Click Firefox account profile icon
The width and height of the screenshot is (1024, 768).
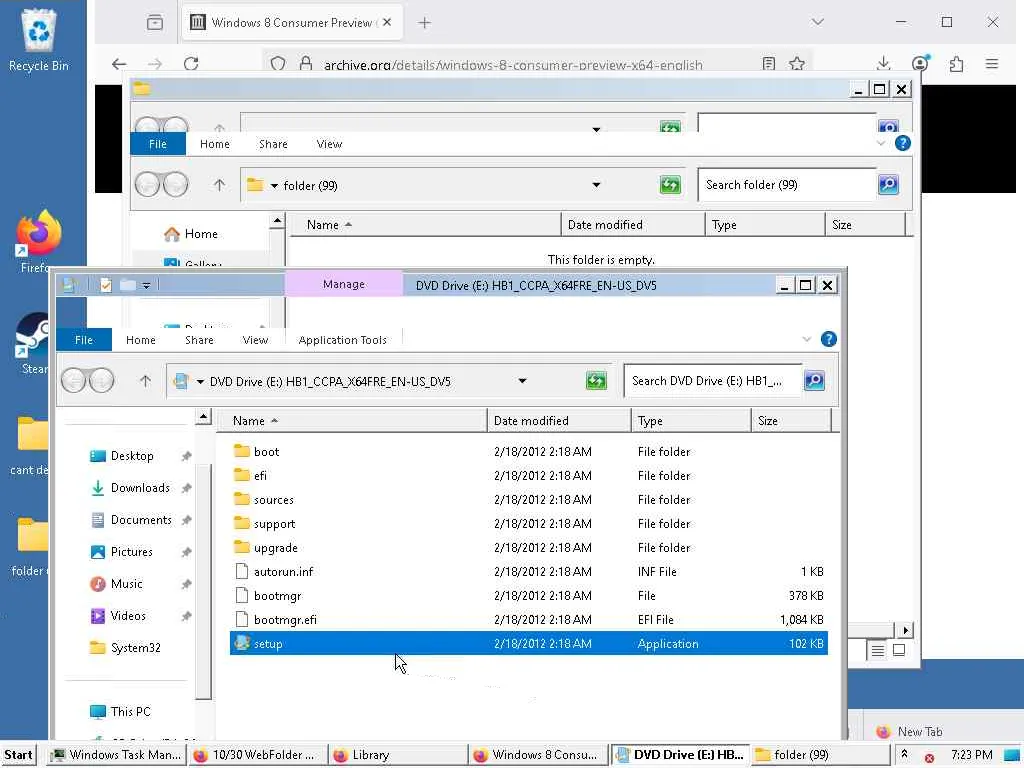[920, 63]
